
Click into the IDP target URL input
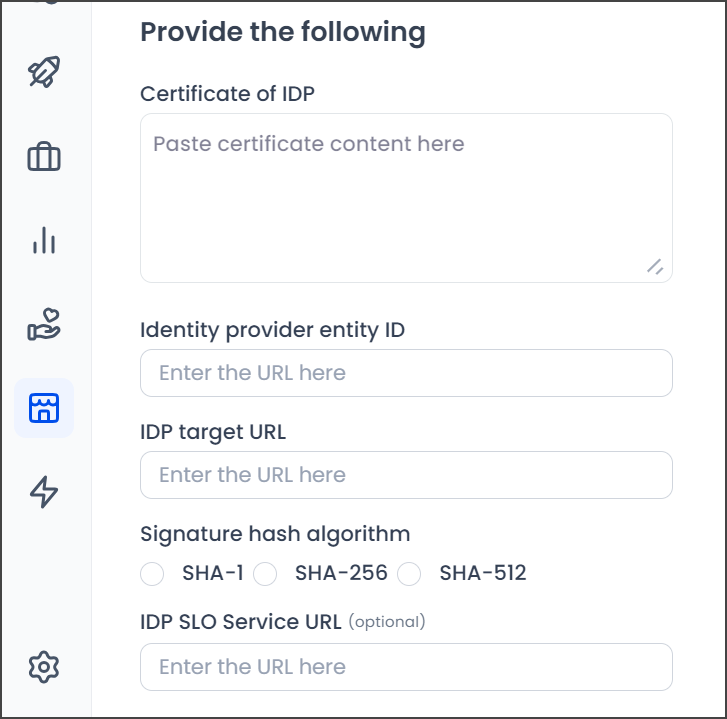[x=406, y=475]
